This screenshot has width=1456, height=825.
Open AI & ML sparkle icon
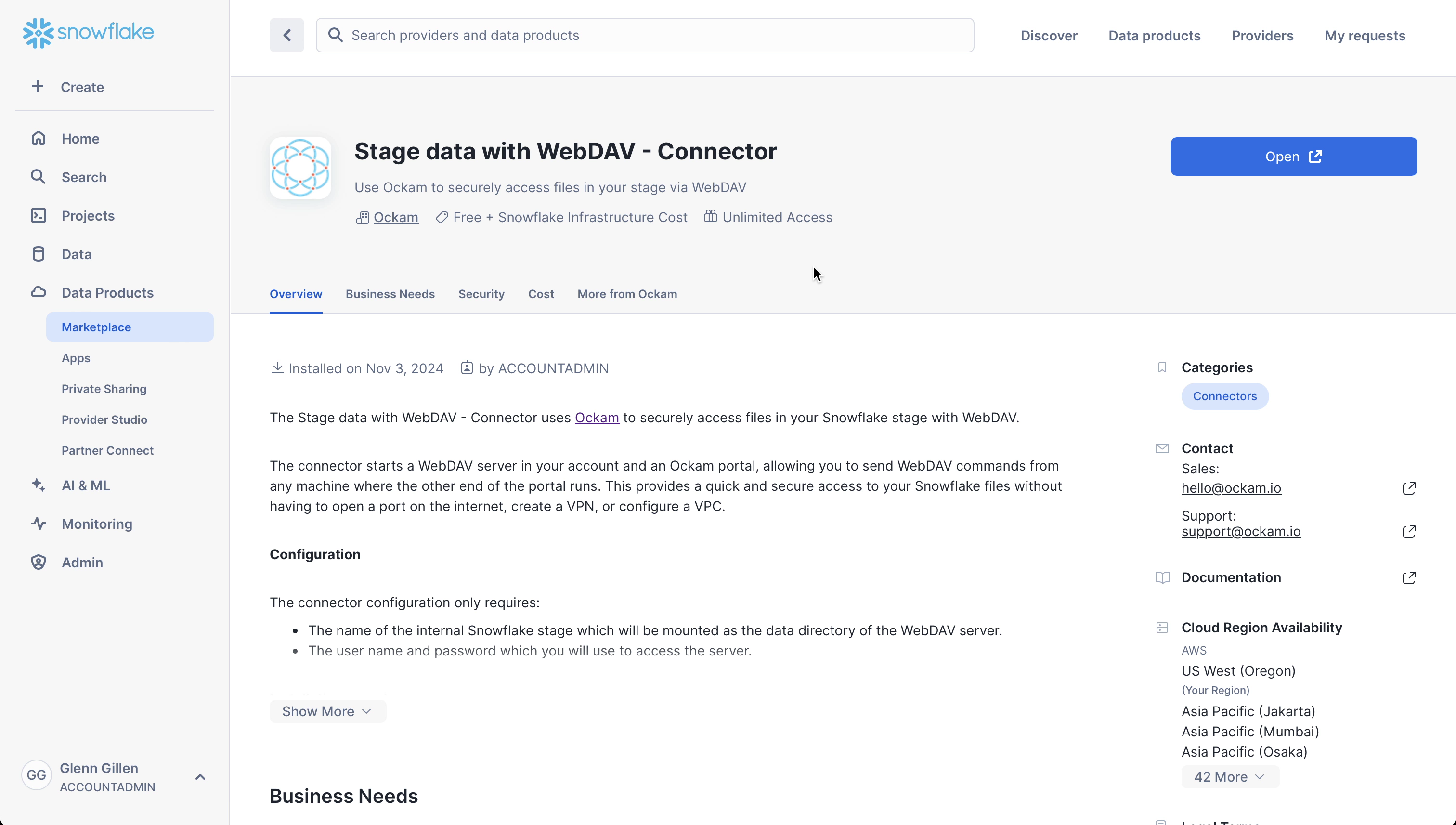(39, 485)
